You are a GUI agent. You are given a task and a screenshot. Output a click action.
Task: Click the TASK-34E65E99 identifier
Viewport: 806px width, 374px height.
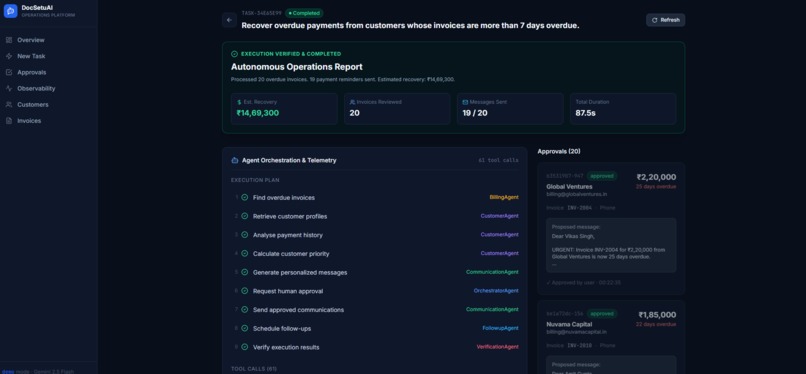(262, 13)
